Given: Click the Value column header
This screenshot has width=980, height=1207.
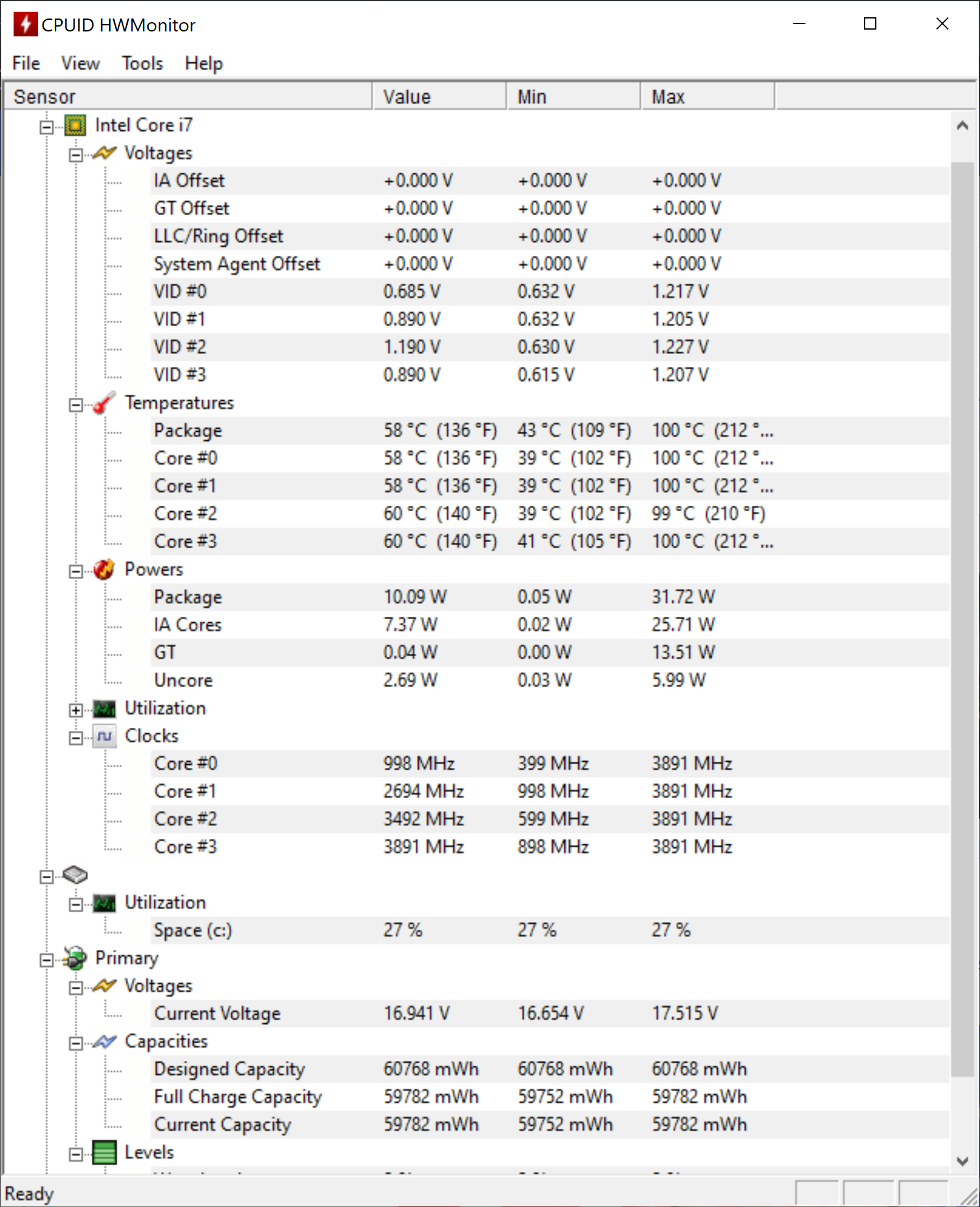Looking at the screenshot, I should click(439, 97).
